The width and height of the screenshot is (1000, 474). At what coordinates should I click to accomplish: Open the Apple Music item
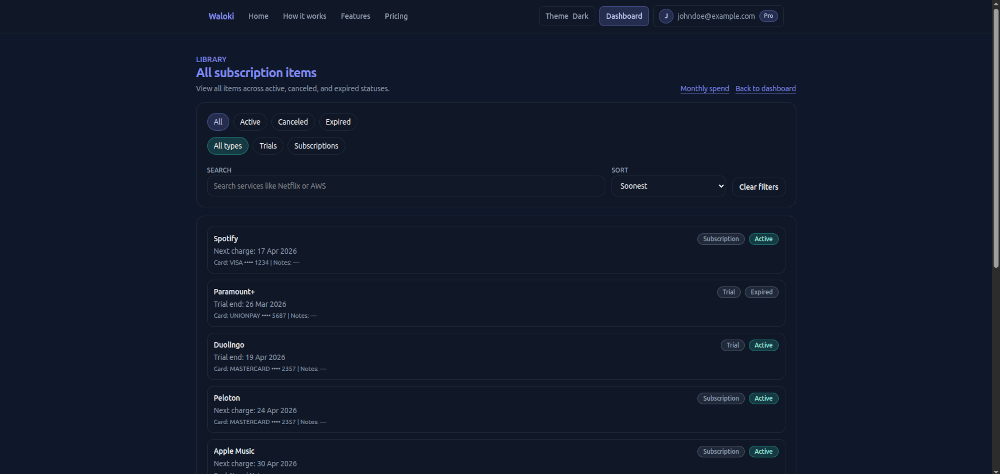(x=496, y=457)
